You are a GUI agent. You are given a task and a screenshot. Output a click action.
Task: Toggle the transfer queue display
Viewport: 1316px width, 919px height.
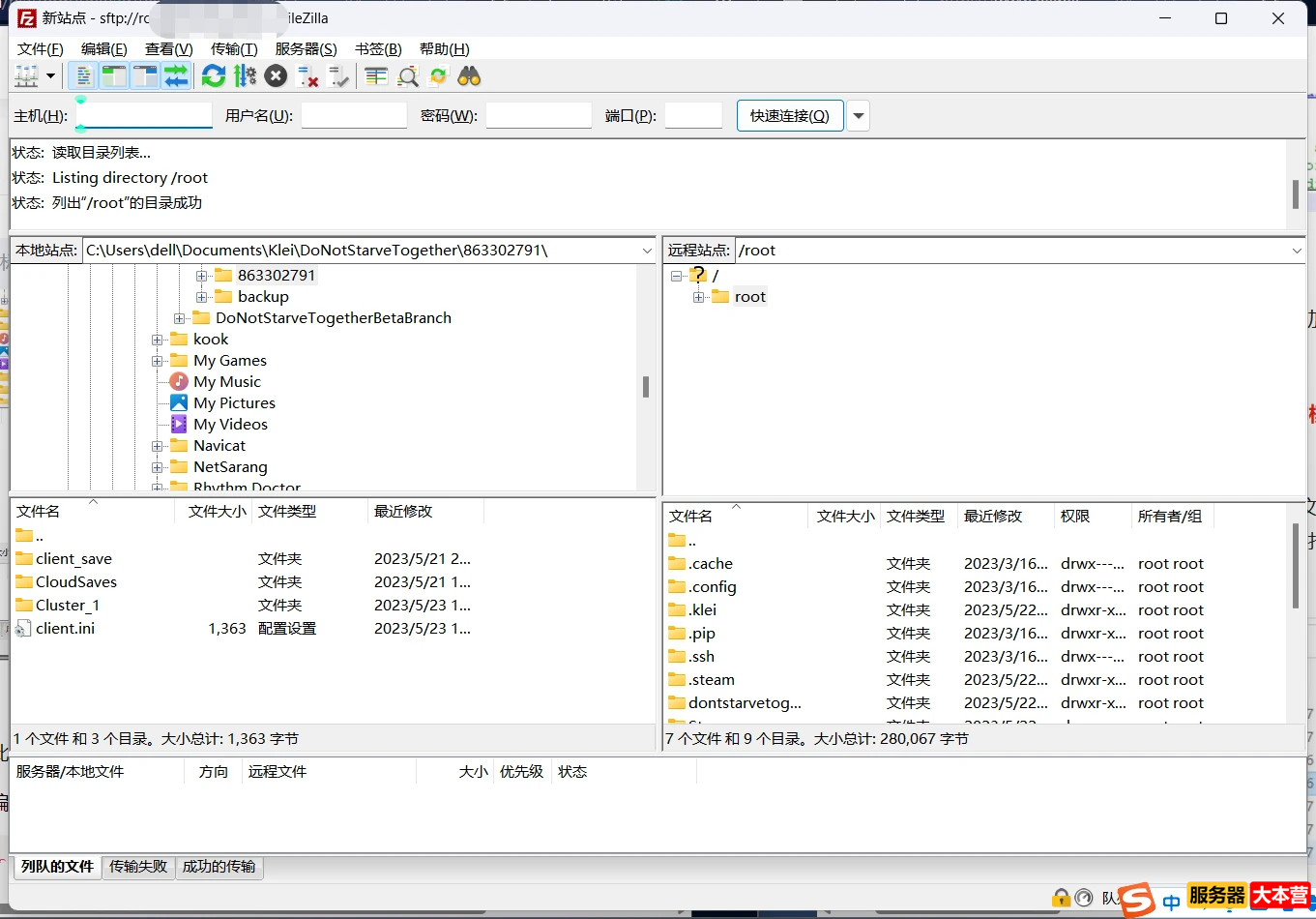coord(176,76)
